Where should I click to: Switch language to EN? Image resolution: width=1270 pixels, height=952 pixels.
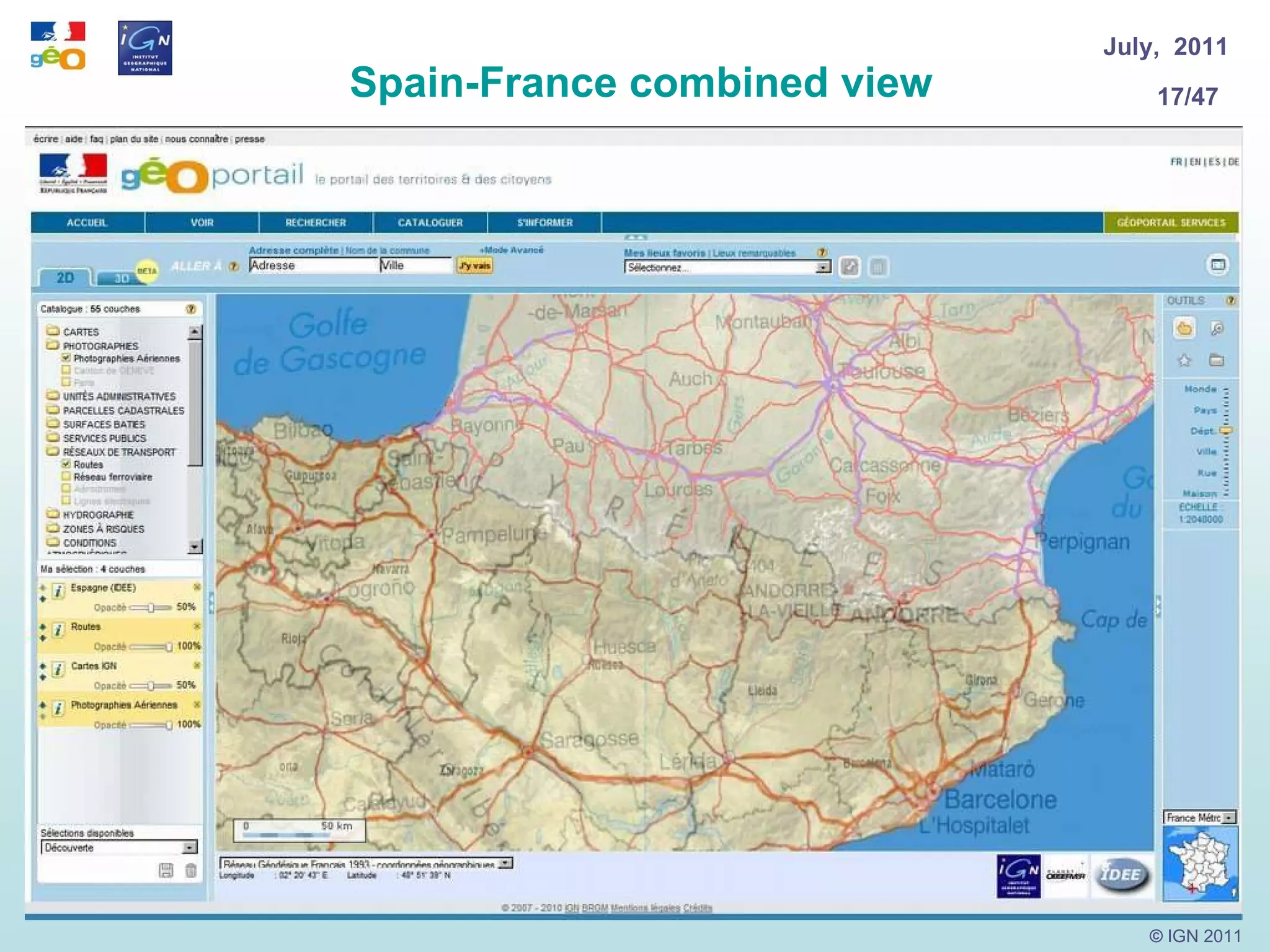[1195, 162]
